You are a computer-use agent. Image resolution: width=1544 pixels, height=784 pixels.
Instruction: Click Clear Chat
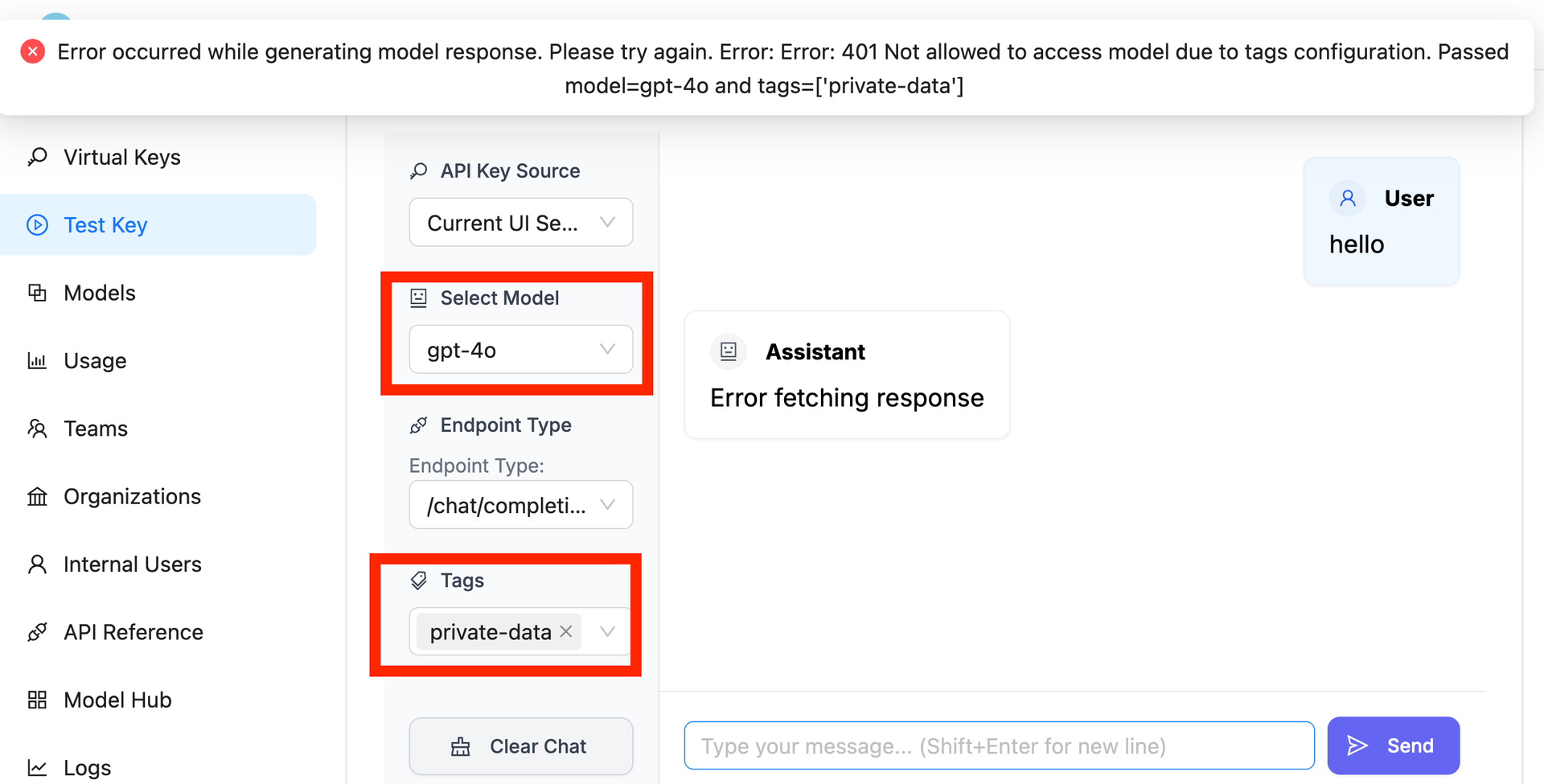520,745
